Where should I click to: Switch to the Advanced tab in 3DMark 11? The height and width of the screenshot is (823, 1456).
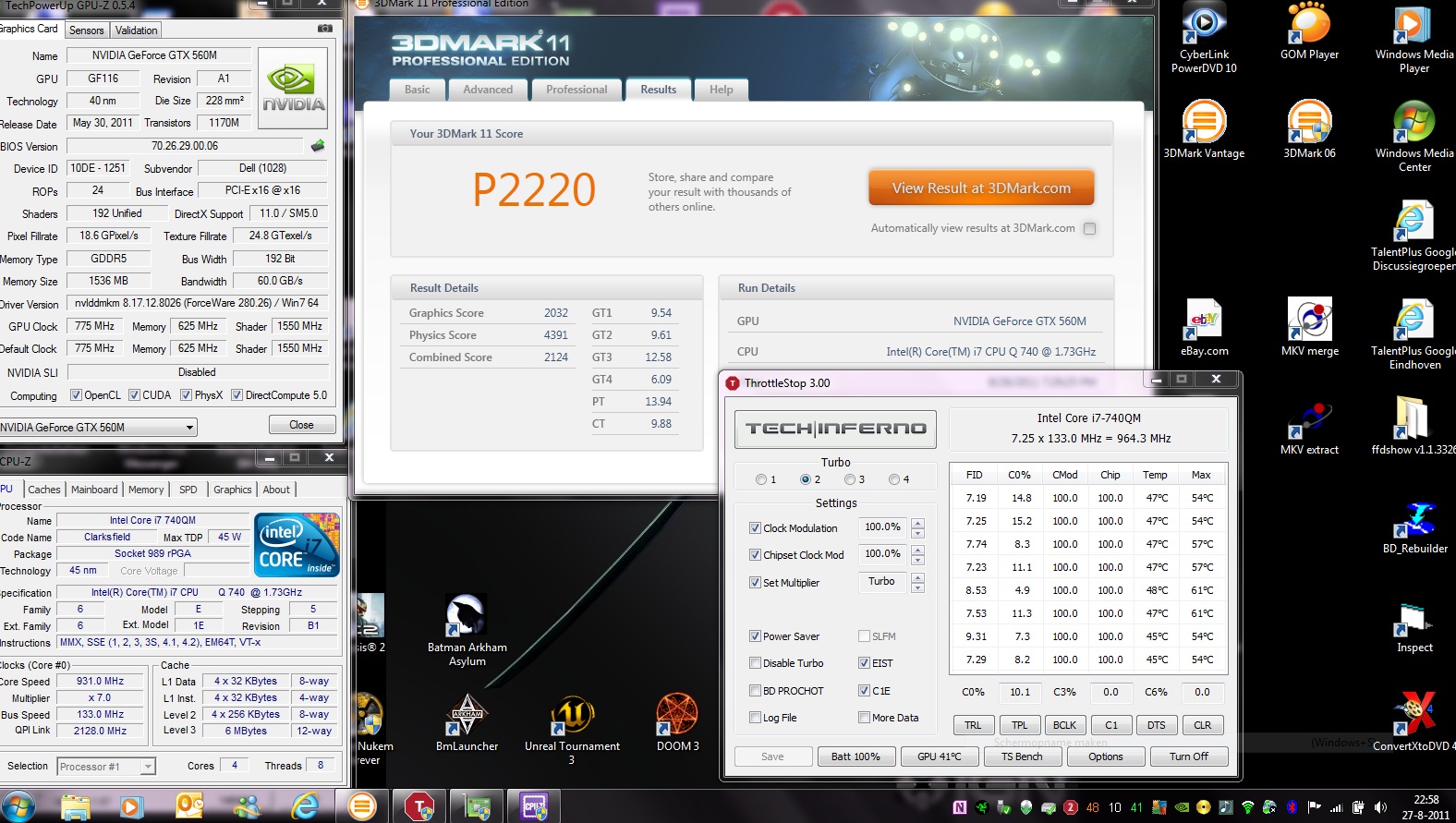click(488, 90)
